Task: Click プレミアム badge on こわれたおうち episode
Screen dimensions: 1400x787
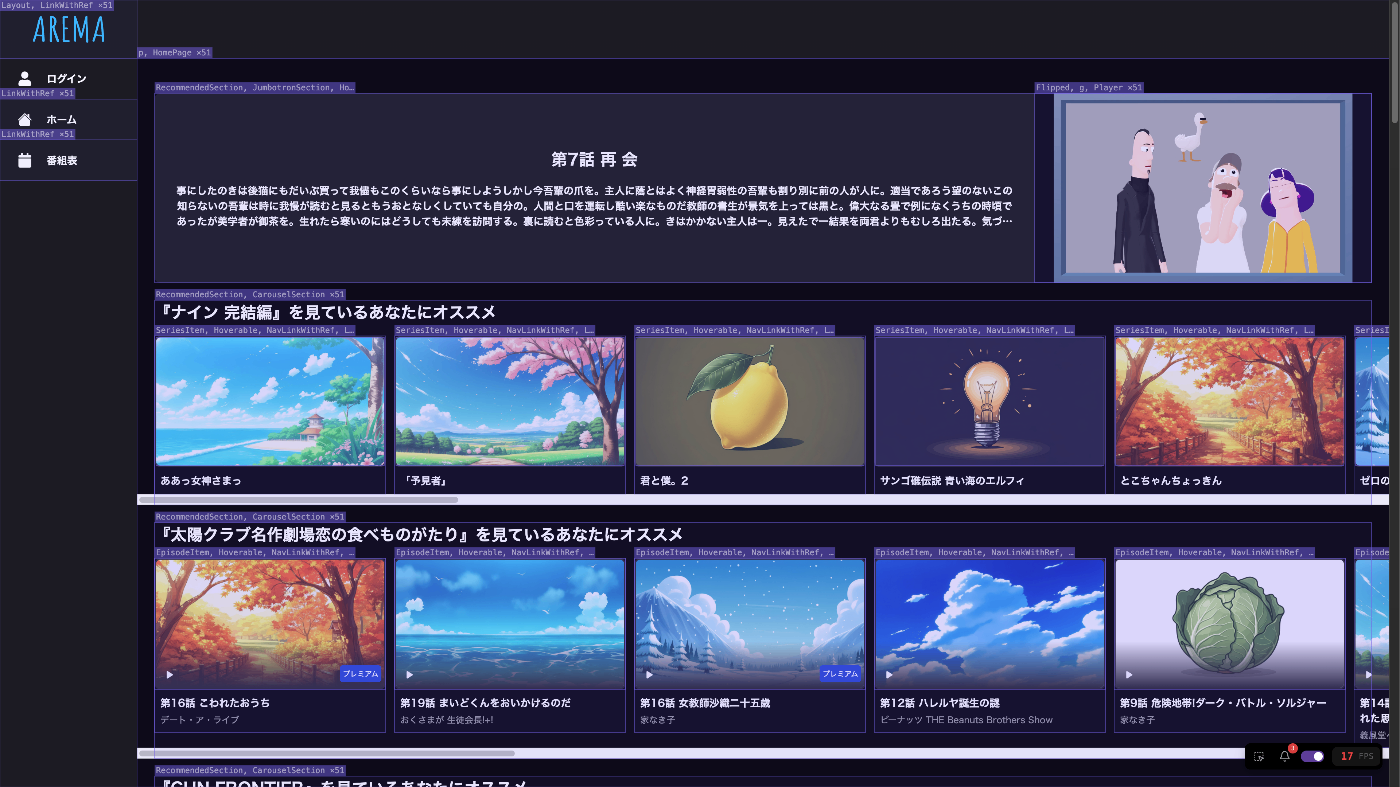Action: pyautogui.click(x=361, y=674)
